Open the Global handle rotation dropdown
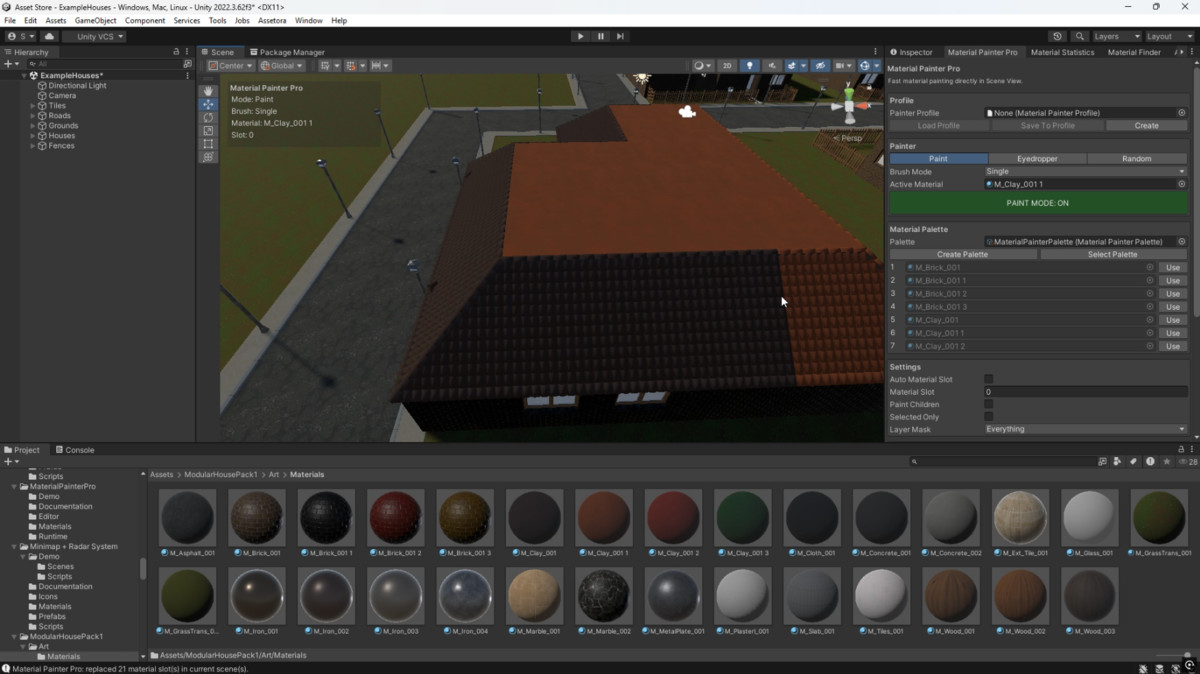 pos(282,66)
